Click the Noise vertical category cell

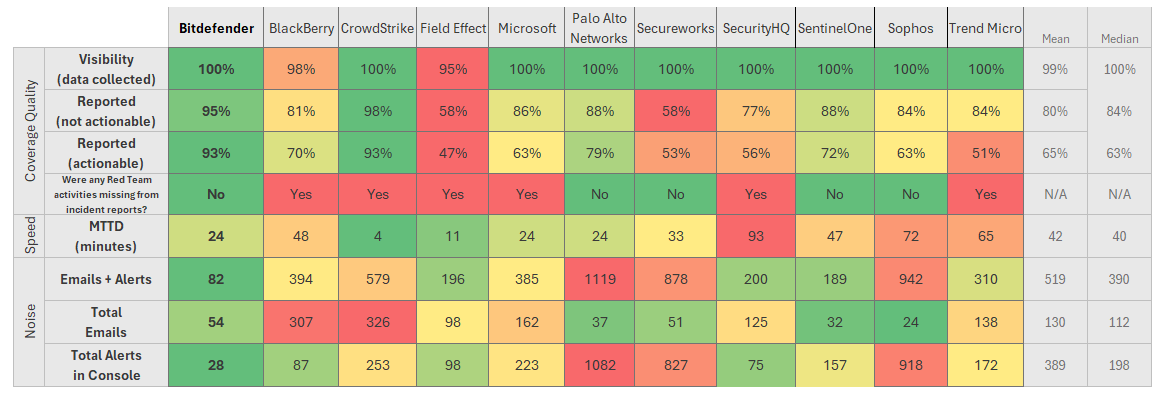[30, 322]
